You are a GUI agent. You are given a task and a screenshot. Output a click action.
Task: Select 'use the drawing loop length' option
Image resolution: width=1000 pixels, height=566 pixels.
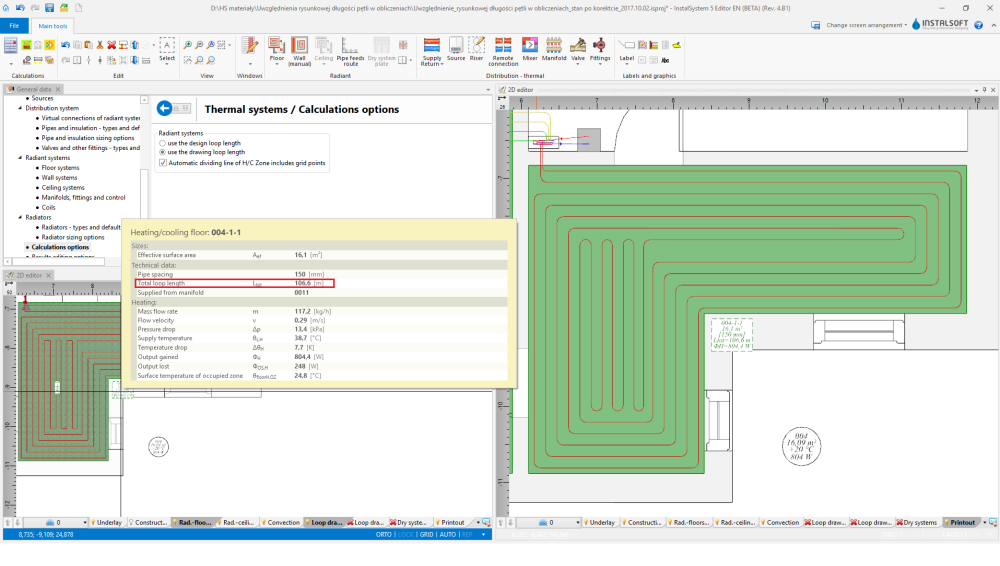click(163, 152)
